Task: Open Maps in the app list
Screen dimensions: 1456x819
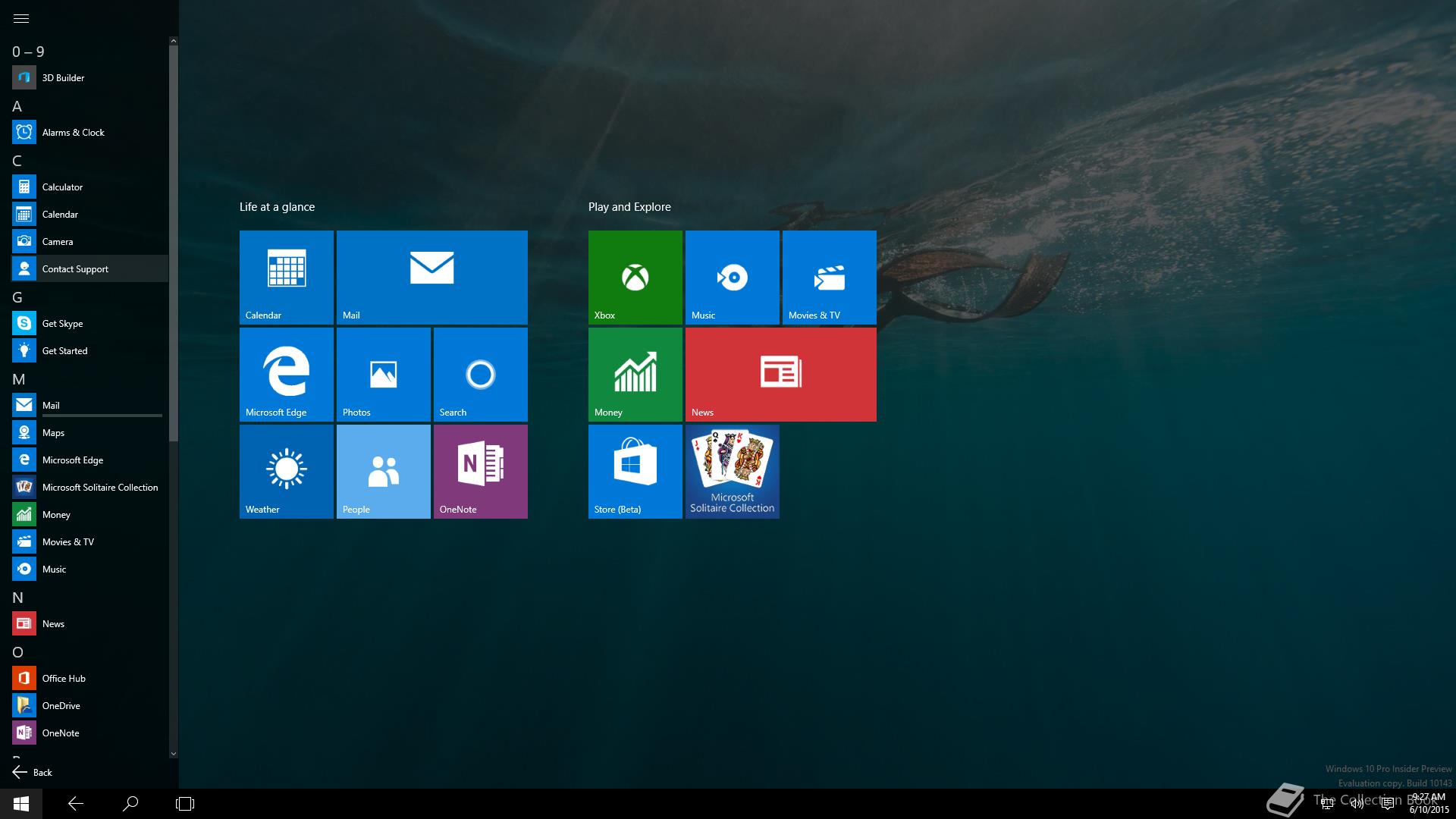Action: pyautogui.click(x=89, y=432)
